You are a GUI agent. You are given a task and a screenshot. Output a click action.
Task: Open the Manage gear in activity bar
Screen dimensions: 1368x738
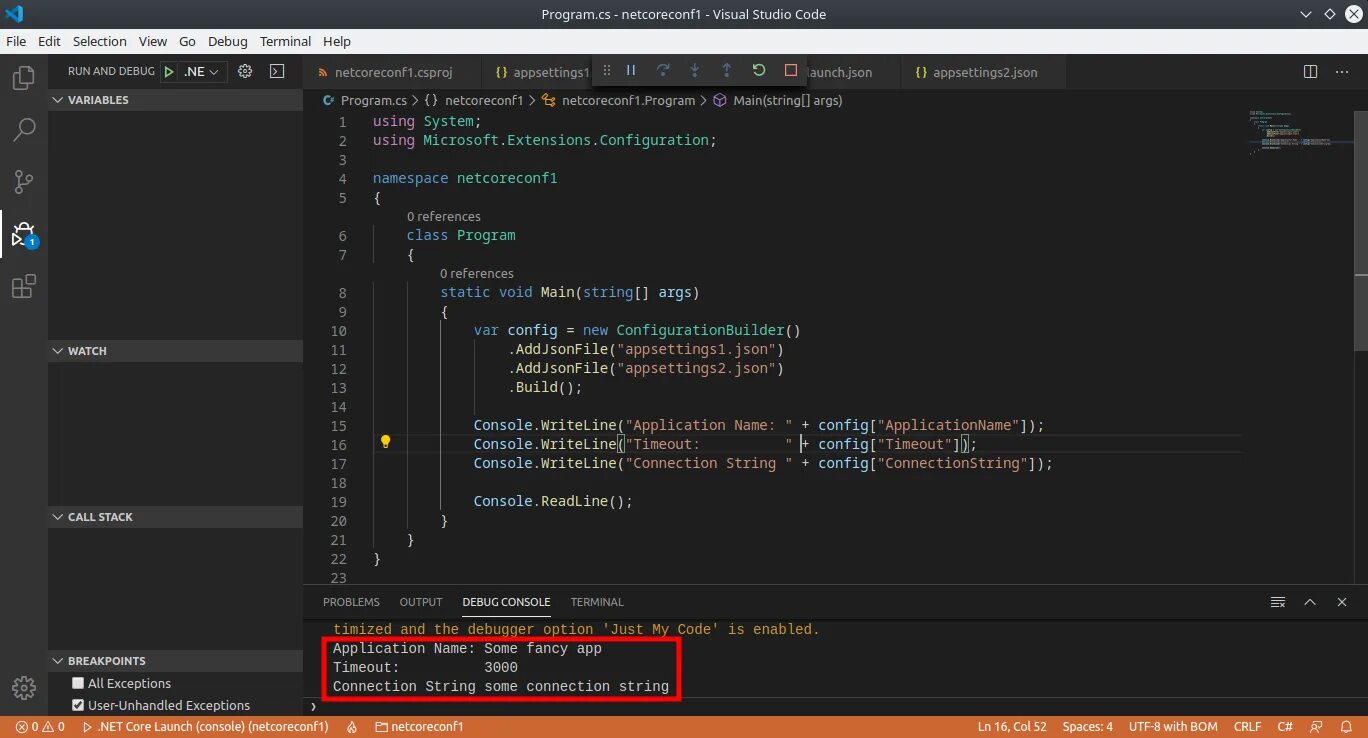pyautogui.click(x=24, y=688)
